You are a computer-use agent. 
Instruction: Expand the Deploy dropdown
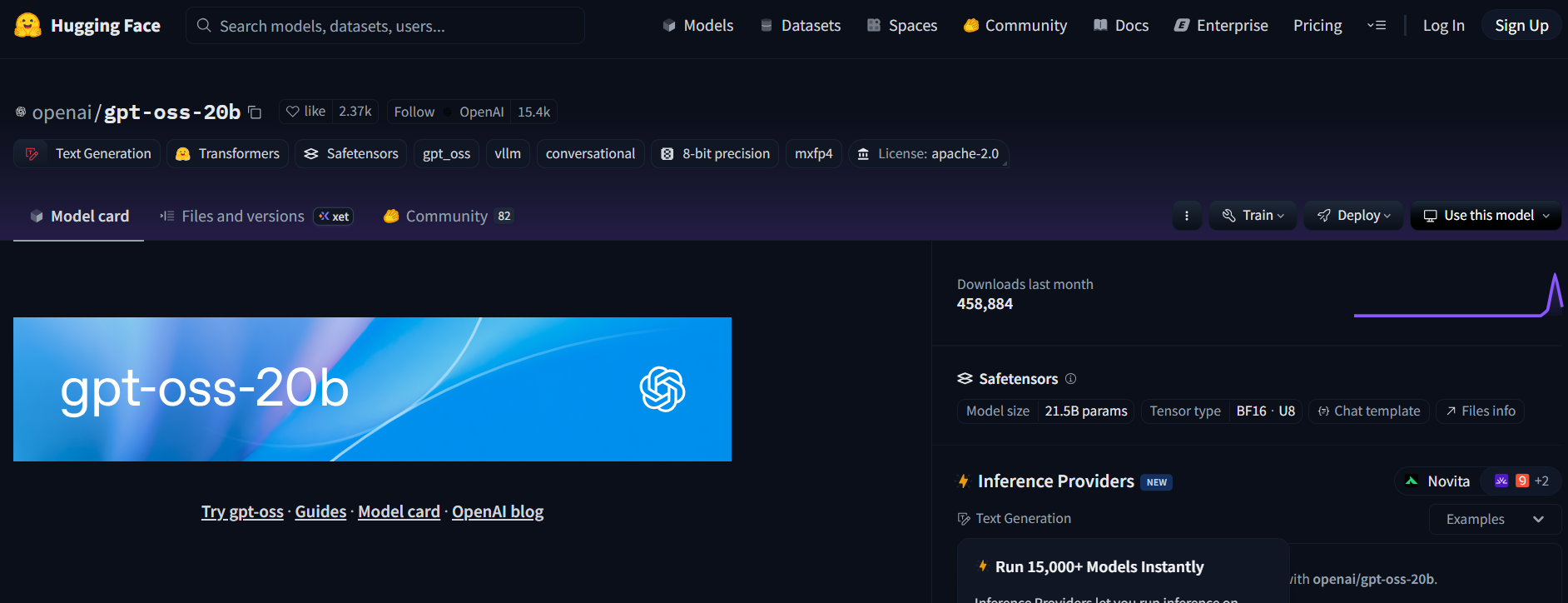(x=1353, y=216)
